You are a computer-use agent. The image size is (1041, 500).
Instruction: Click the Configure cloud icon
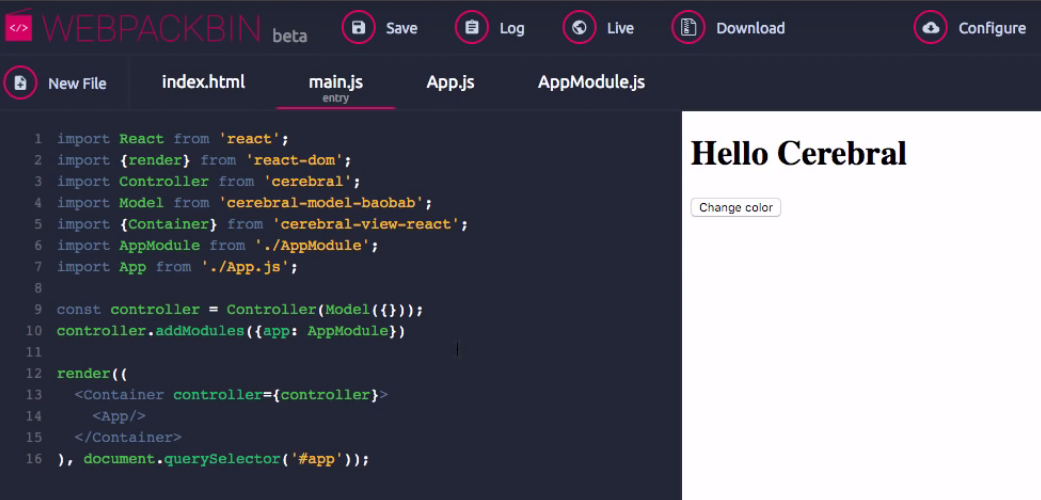930,28
